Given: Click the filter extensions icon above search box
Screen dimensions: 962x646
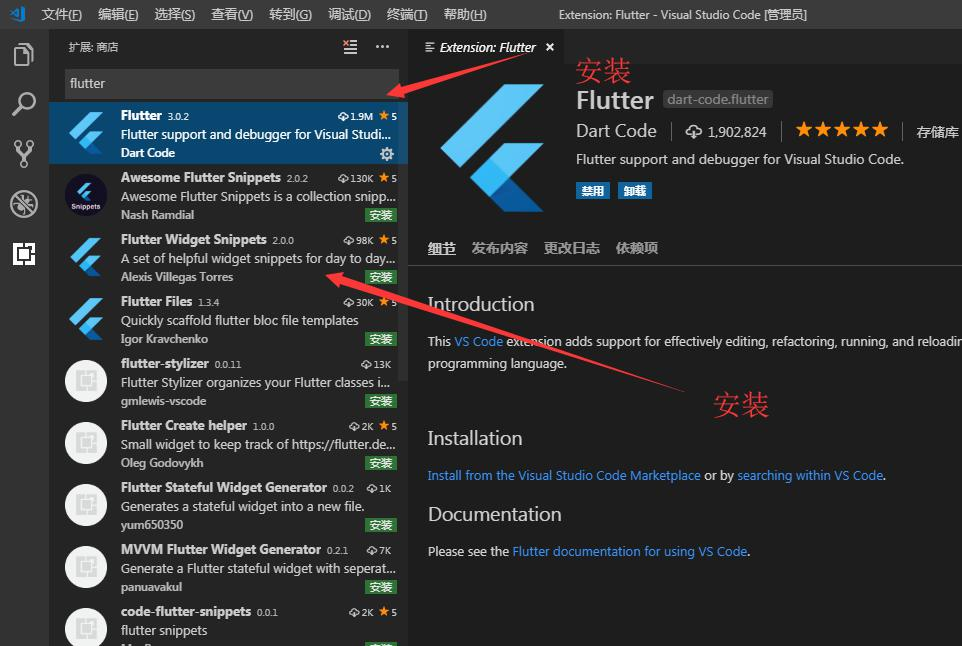Looking at the screenshot, I should click(x=349, y=46).
